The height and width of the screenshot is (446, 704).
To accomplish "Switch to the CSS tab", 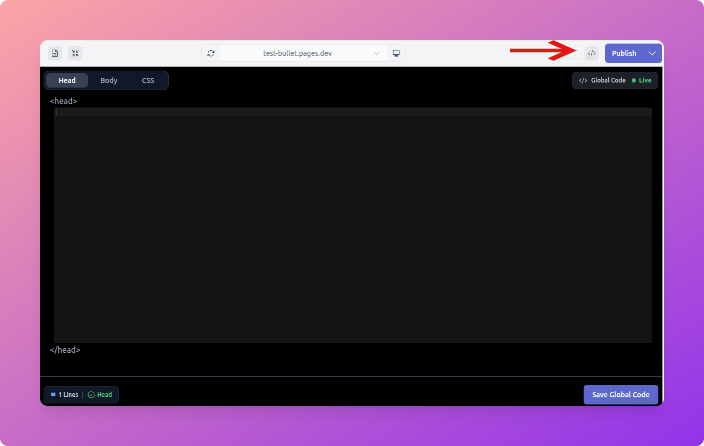I will click(x=148, y=80).
